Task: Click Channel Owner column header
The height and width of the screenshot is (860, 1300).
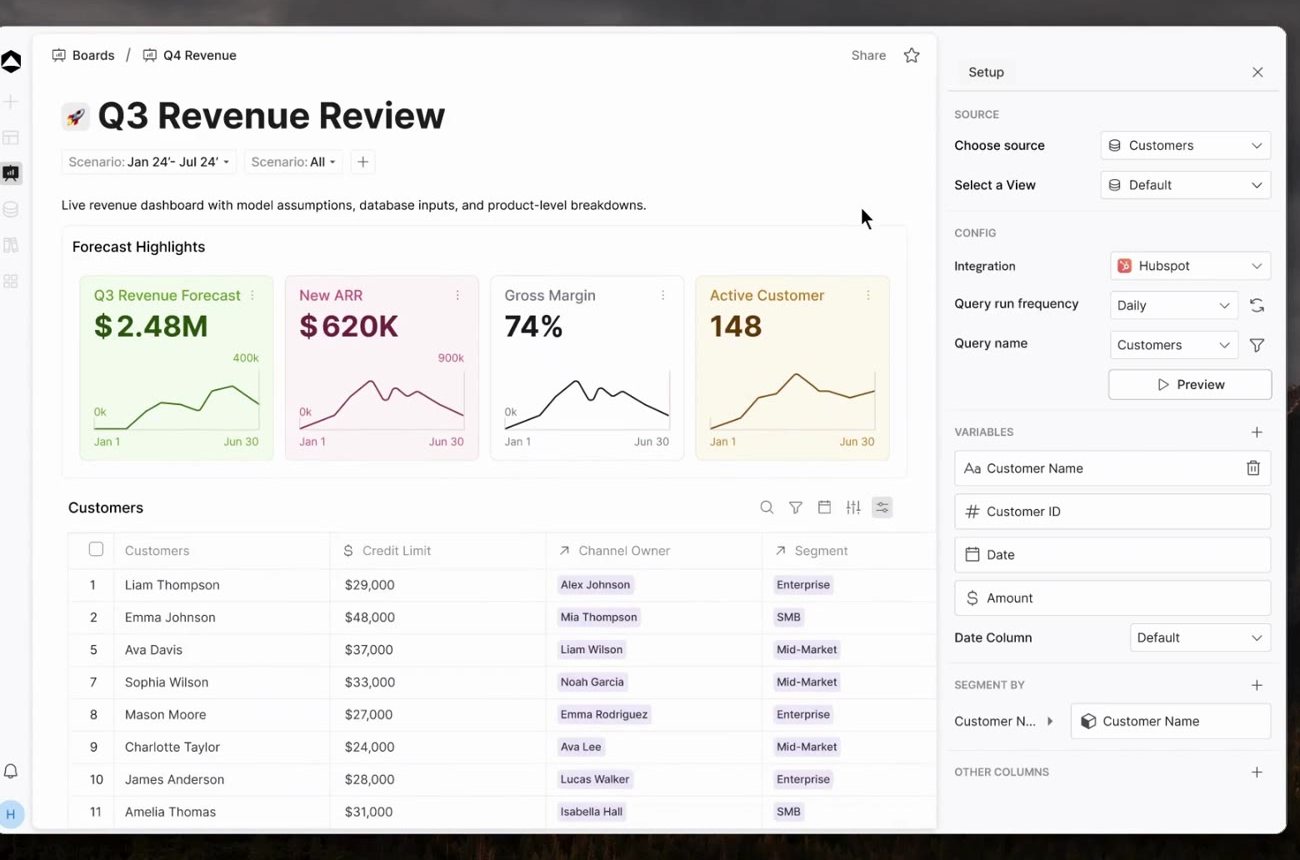Action: coord(654,551)
